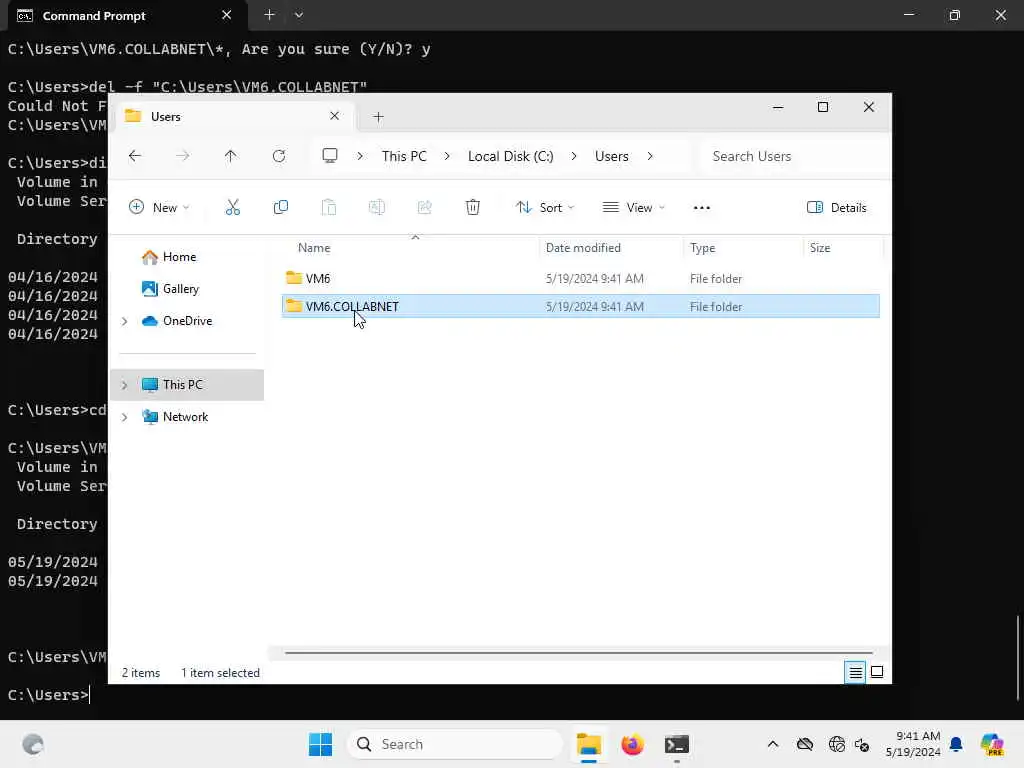Open the See more three-dots menu
The width and height of the screenshot is (1024, 768).
[701, 208]
